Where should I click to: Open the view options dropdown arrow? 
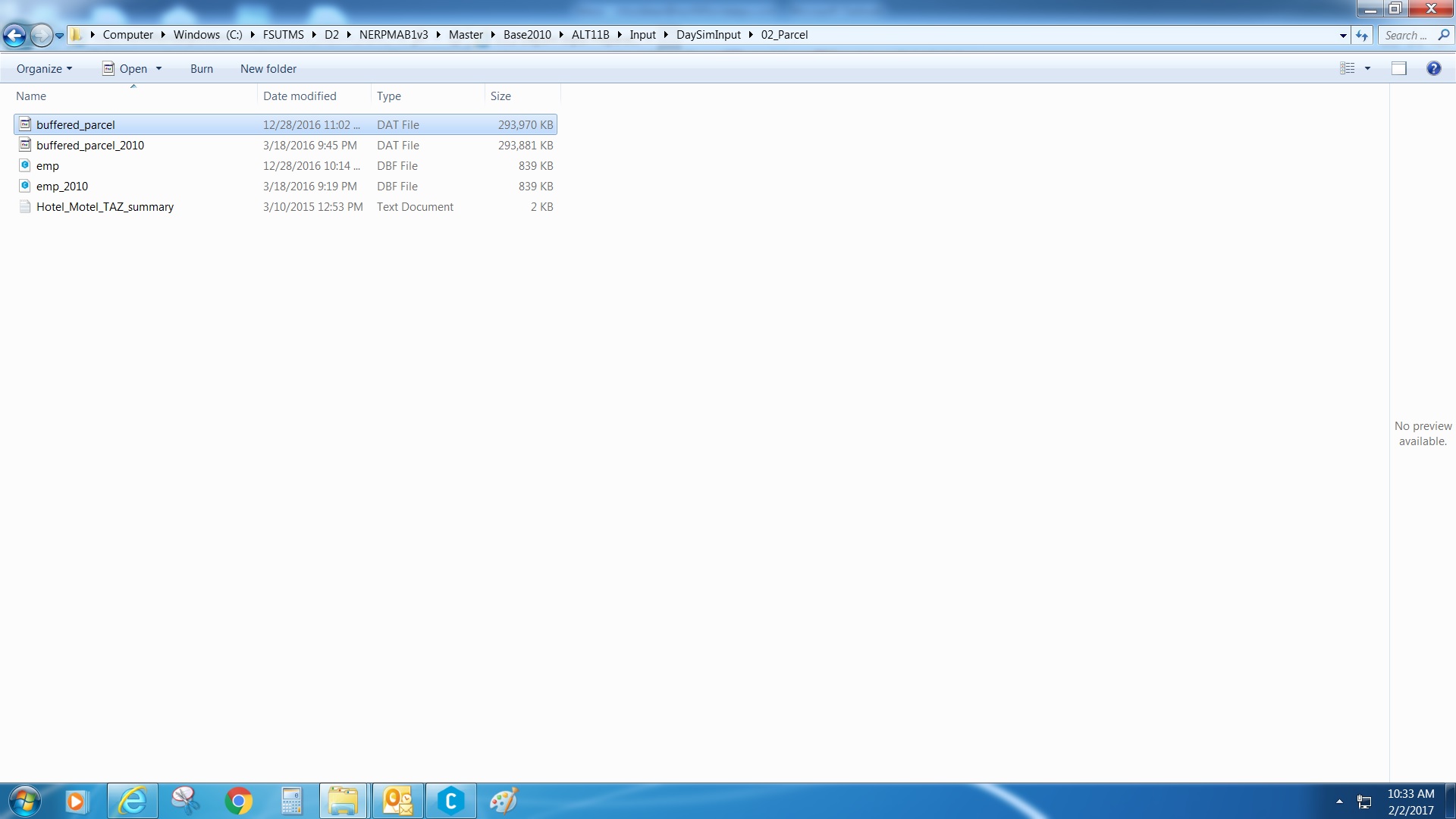click(x=1368, y=68)
